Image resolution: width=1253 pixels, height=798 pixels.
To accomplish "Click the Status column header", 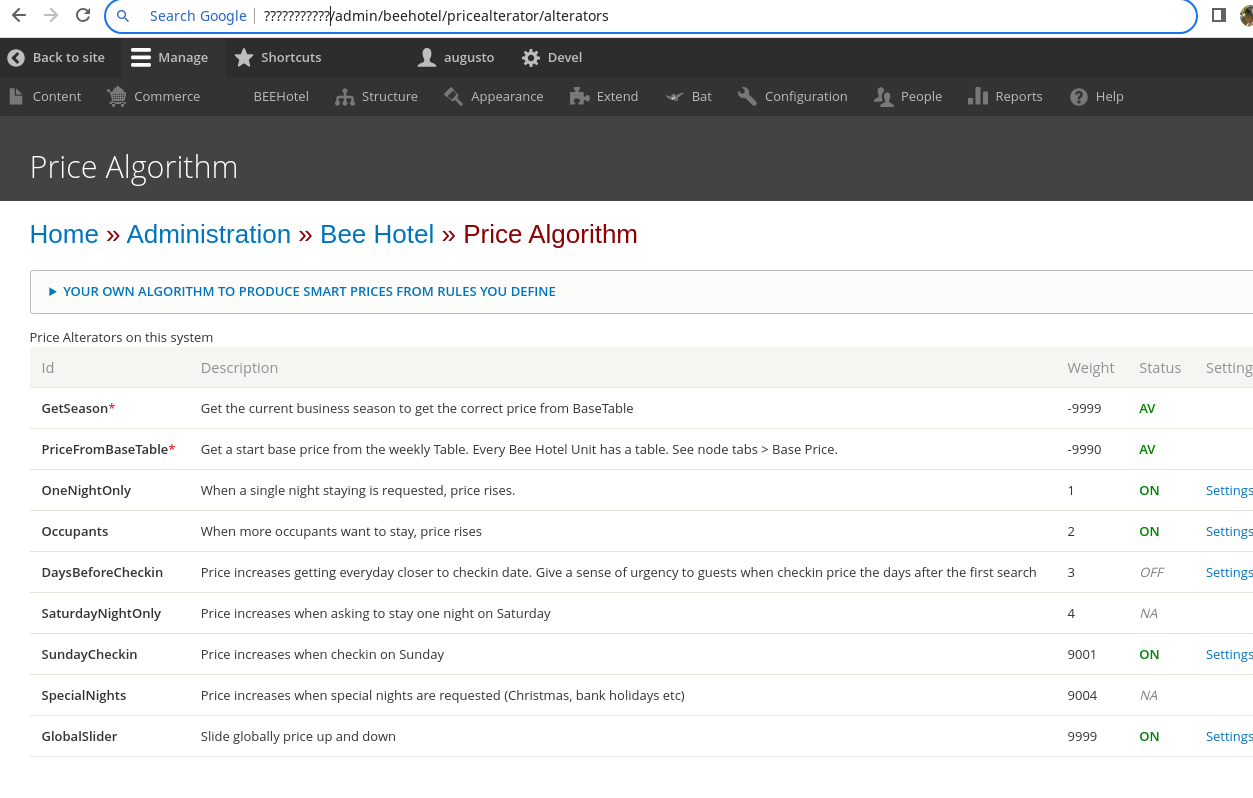I will click(1160, 368).
